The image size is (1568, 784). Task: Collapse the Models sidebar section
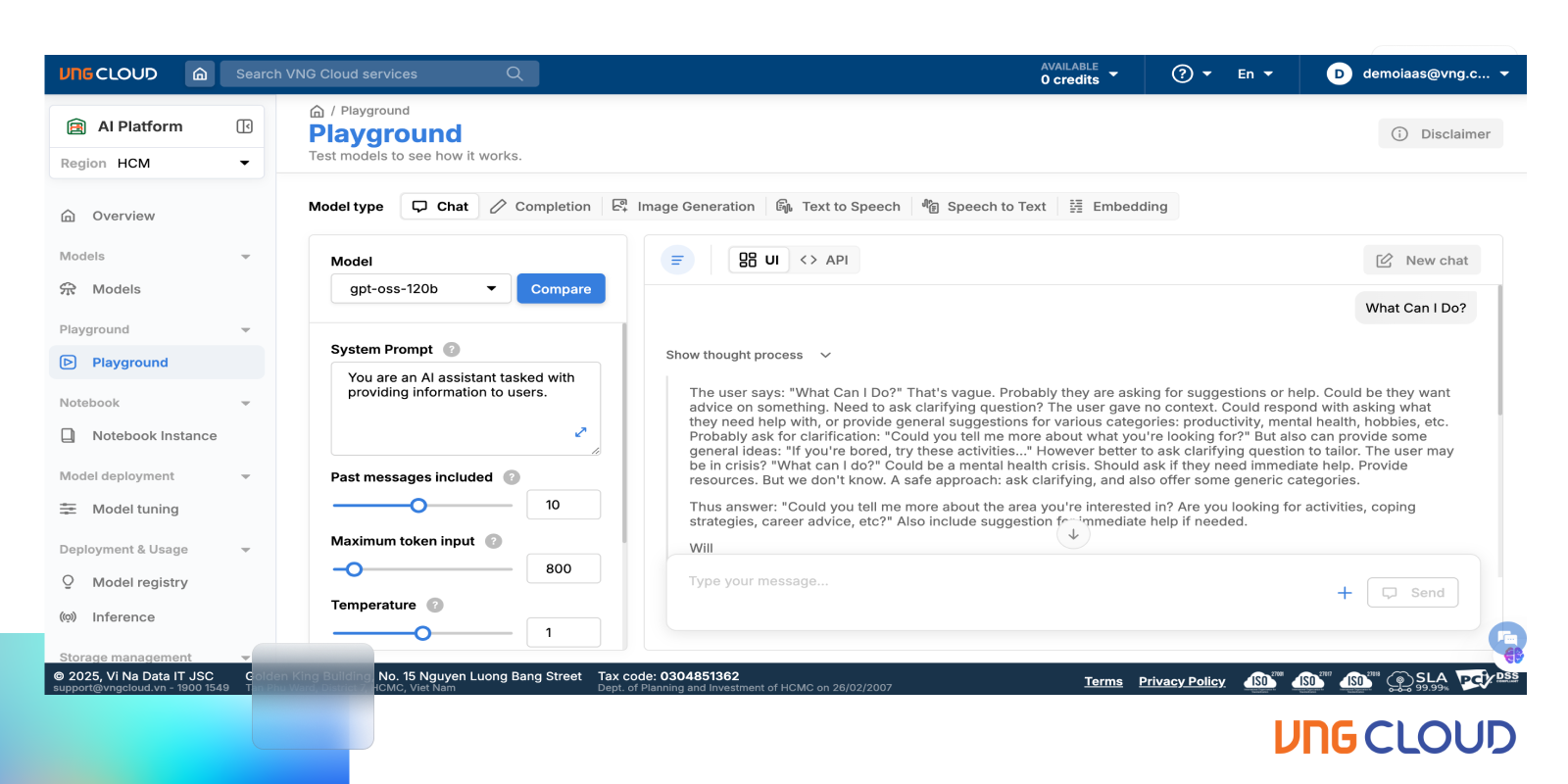245,257
